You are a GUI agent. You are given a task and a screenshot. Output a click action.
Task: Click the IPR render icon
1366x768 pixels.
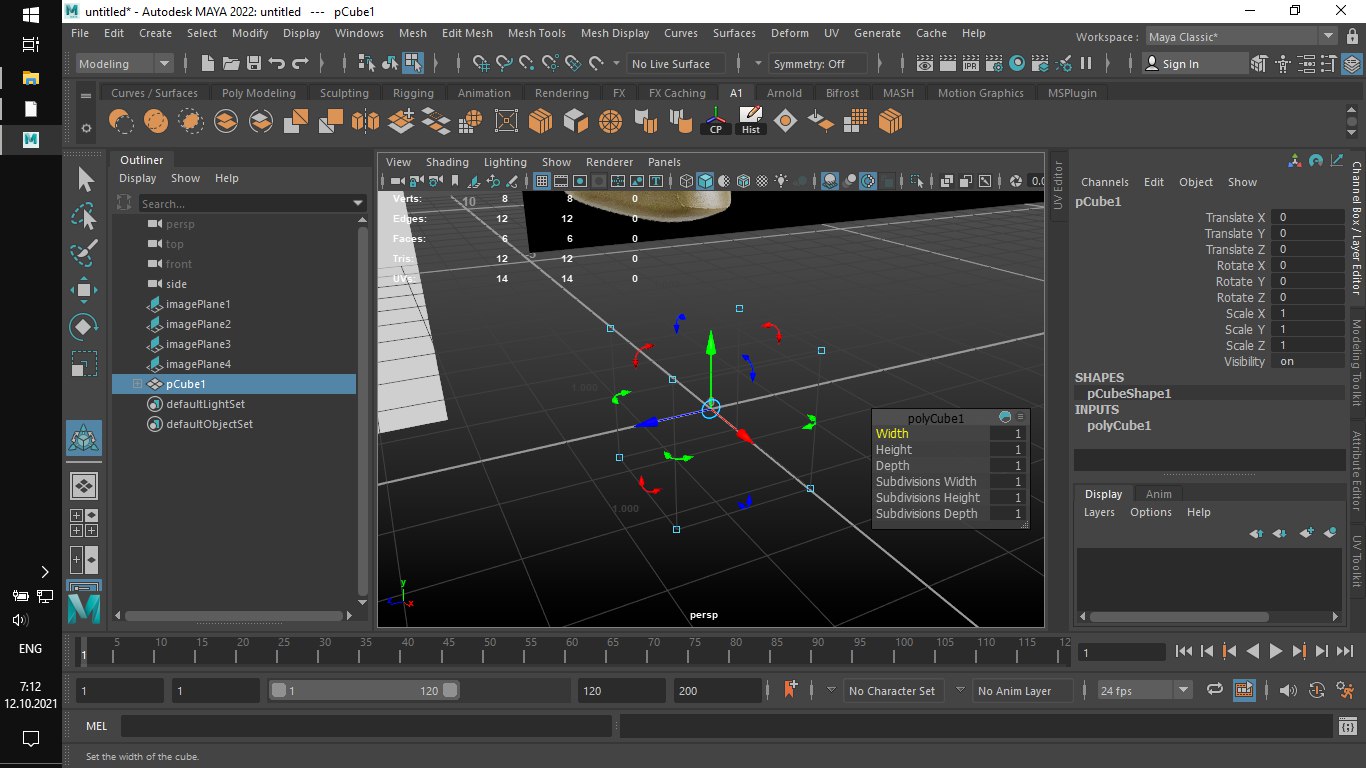[x=971, y=63]
